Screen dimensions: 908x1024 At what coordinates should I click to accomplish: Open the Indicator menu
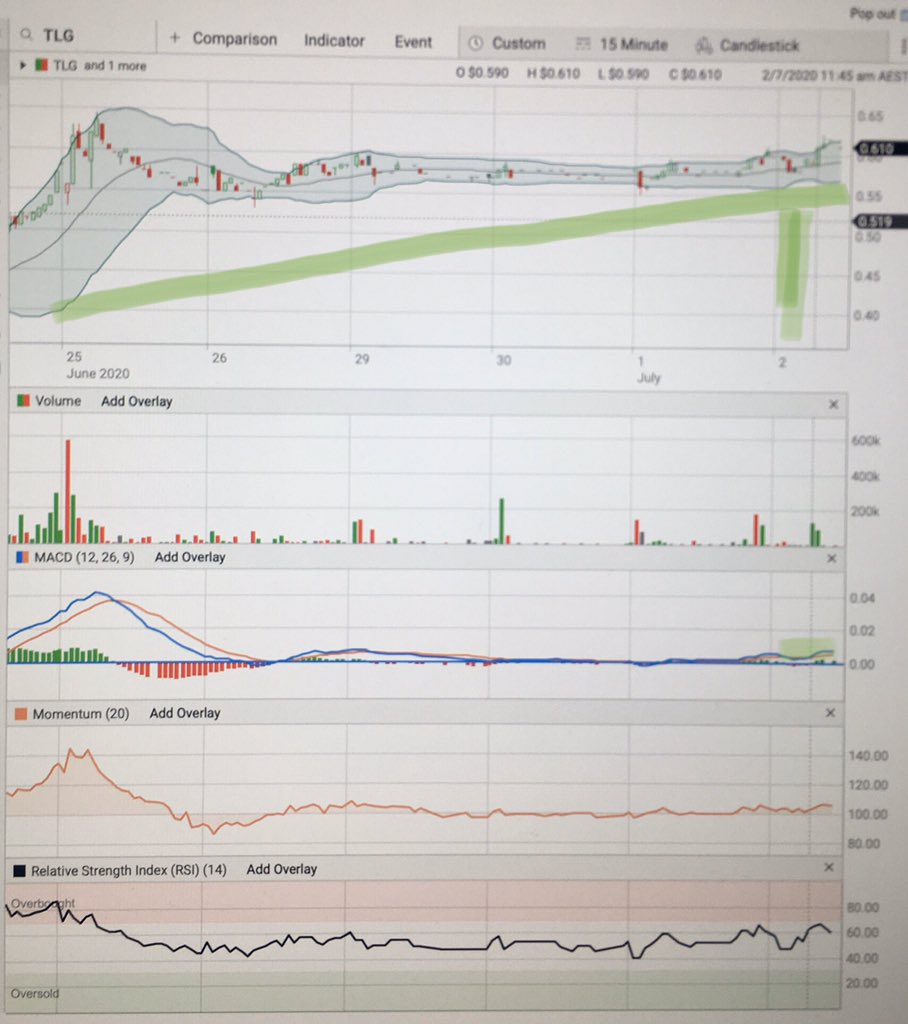[x=334, y=41]
